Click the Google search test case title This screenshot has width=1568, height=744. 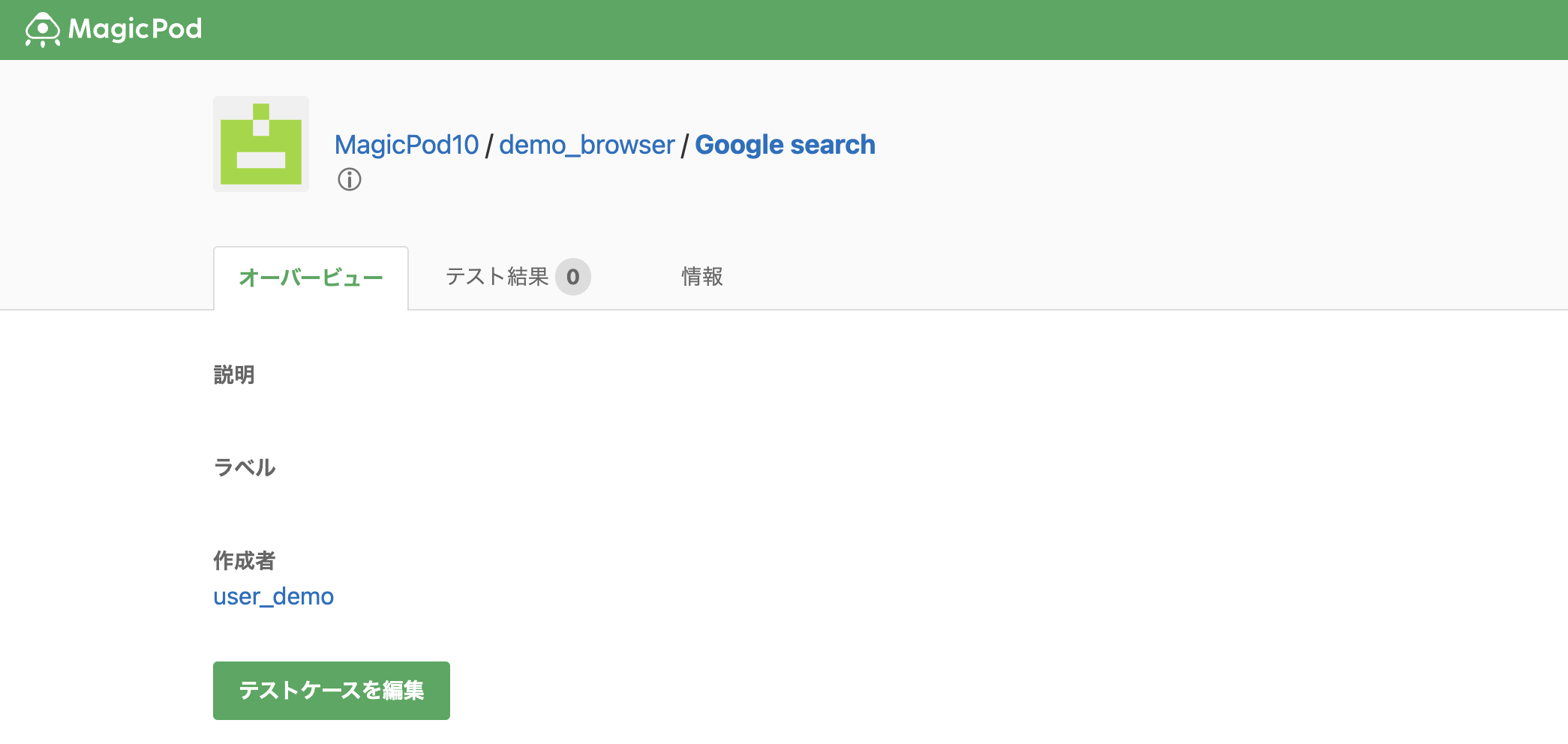(785, 145)
